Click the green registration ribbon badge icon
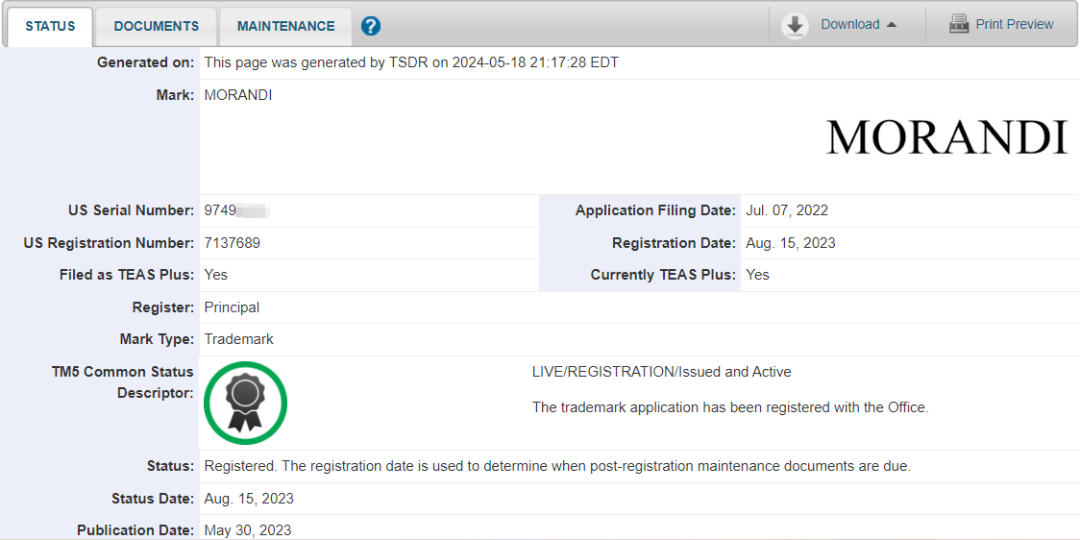1080x540 pixels. click(245, 403)
